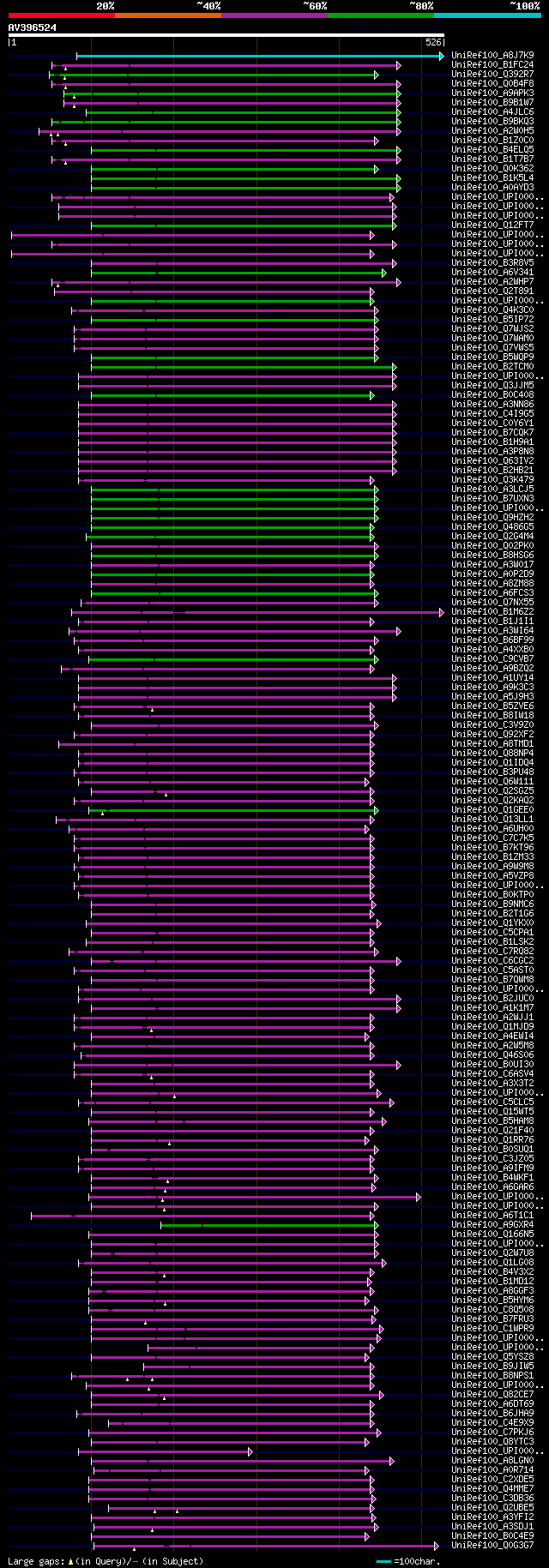Click the UniRef100_C9CVB7 label
The height and width of the screenshot is (1568, 549).
click(492, 659)
